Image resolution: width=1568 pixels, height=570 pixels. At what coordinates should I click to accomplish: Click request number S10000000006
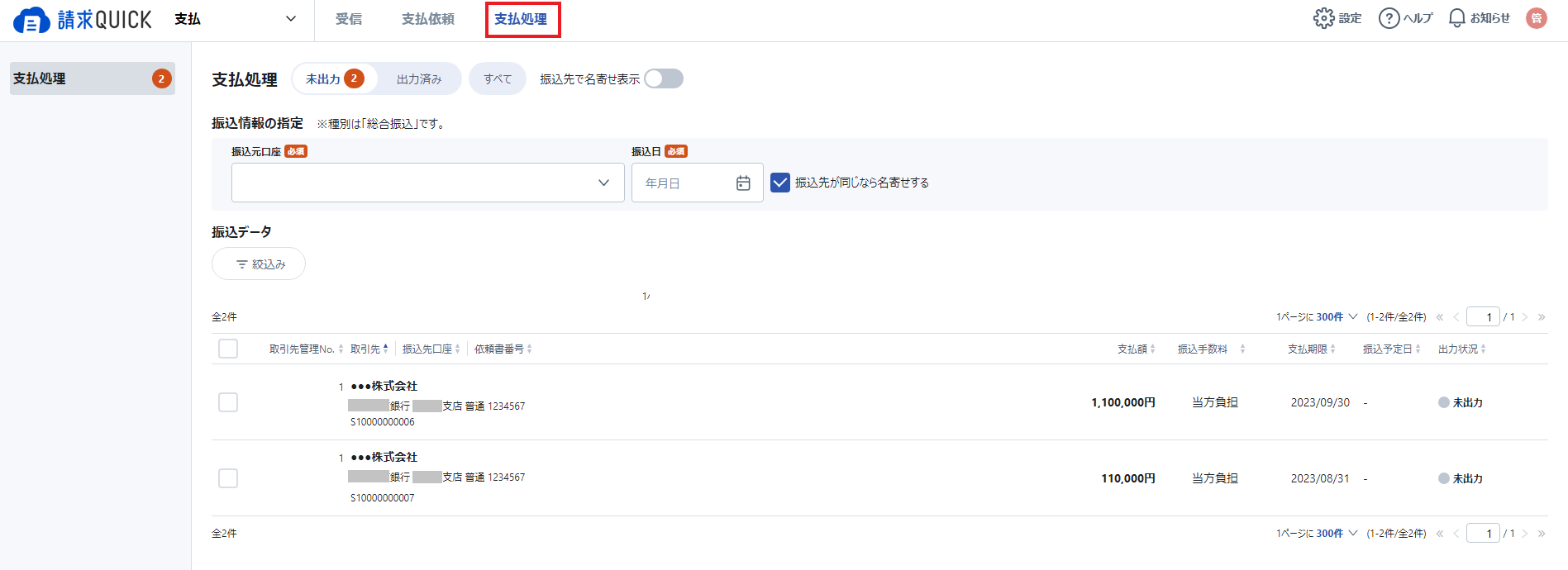point(383,422)
